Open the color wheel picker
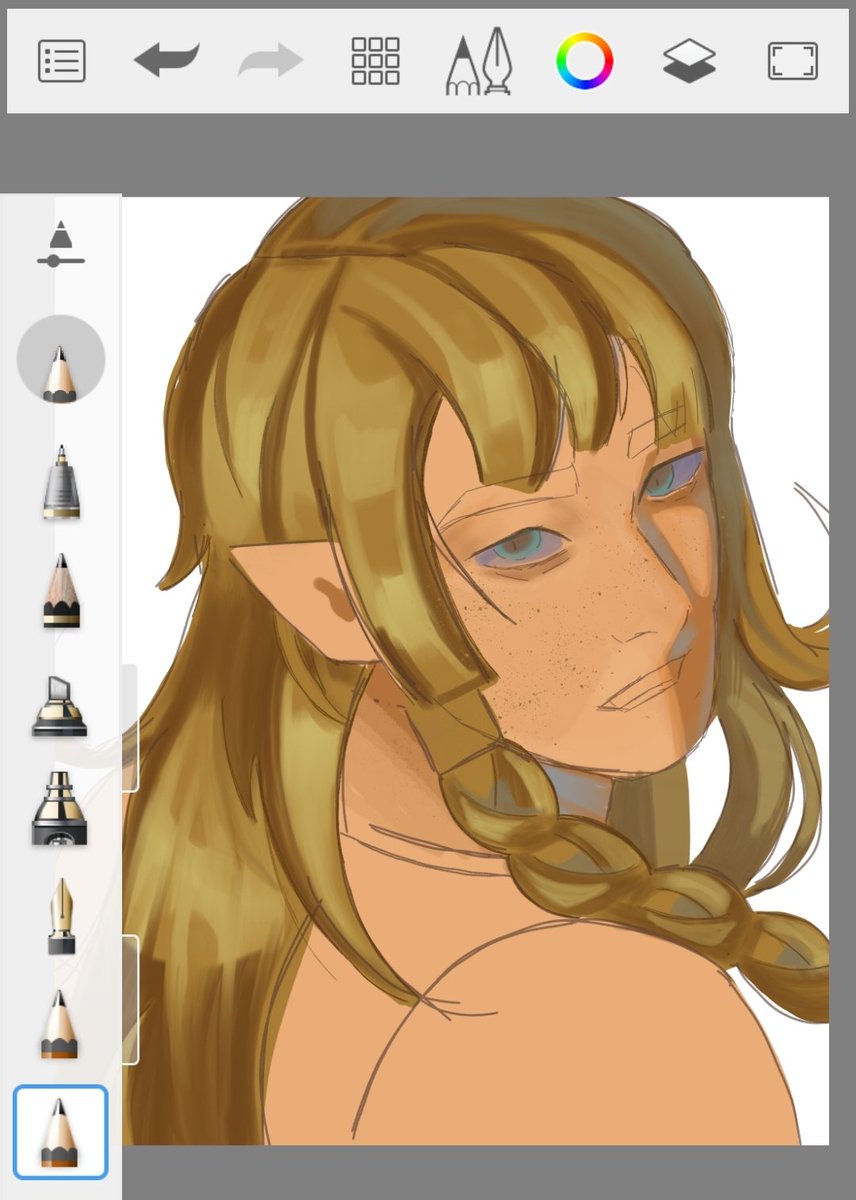Image resolution: width=856 pixels, height=1200 pixels. [585, 61]
